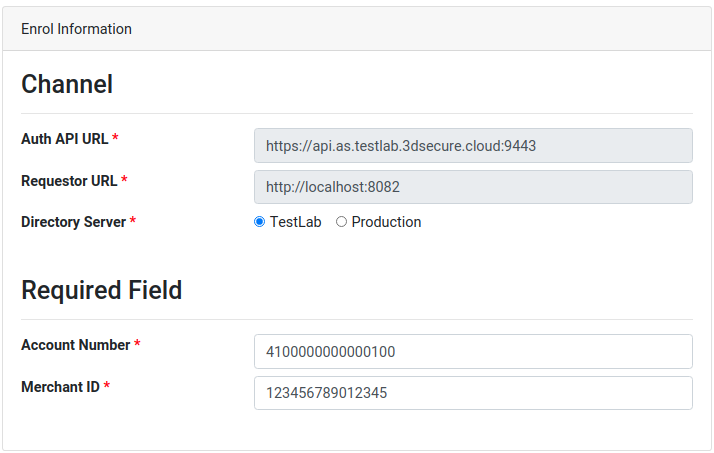
Task: Click the Required Field section heading
Action: pos(102,290)
